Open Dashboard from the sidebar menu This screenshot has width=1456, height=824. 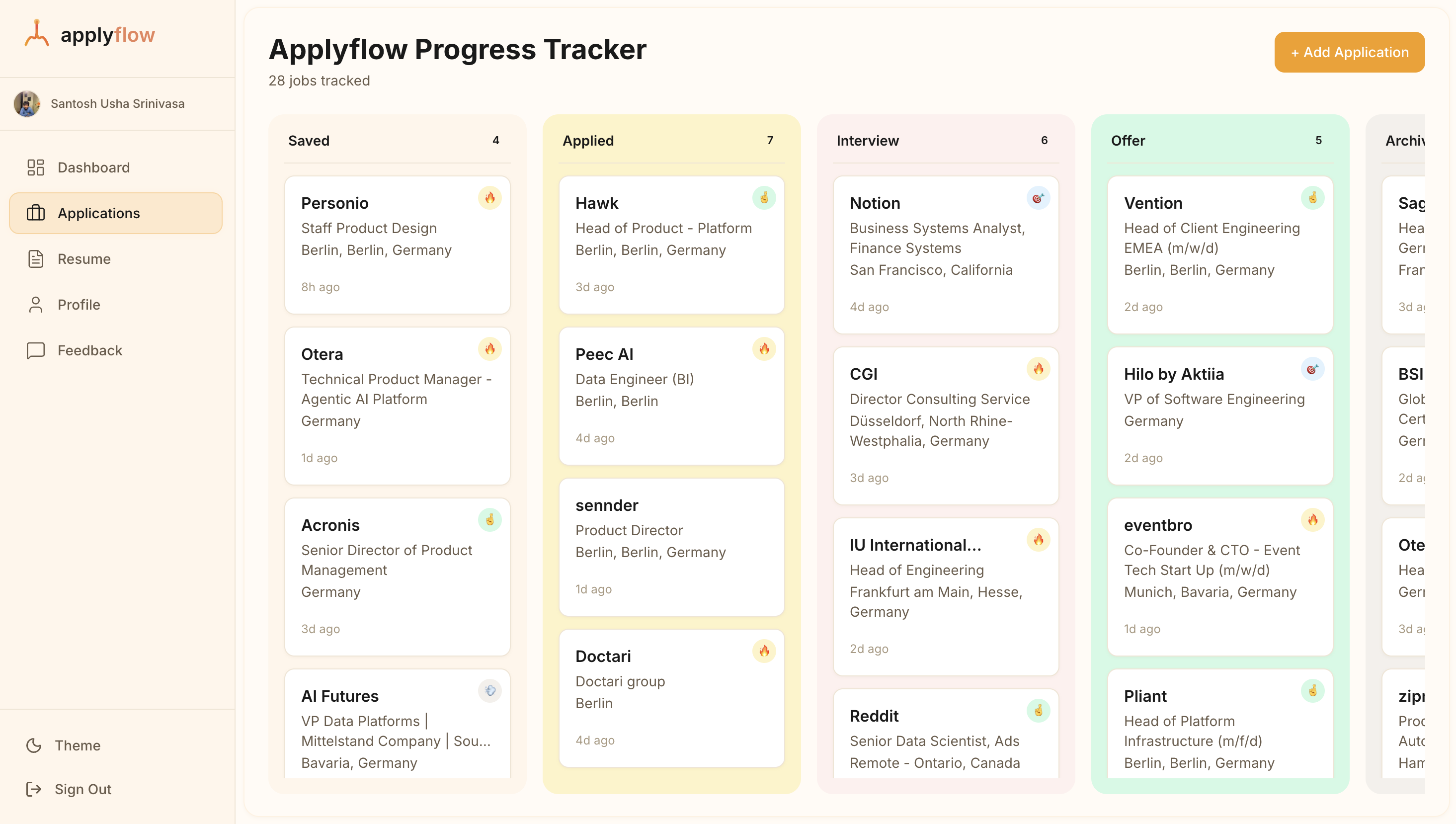tap(93, 167)
